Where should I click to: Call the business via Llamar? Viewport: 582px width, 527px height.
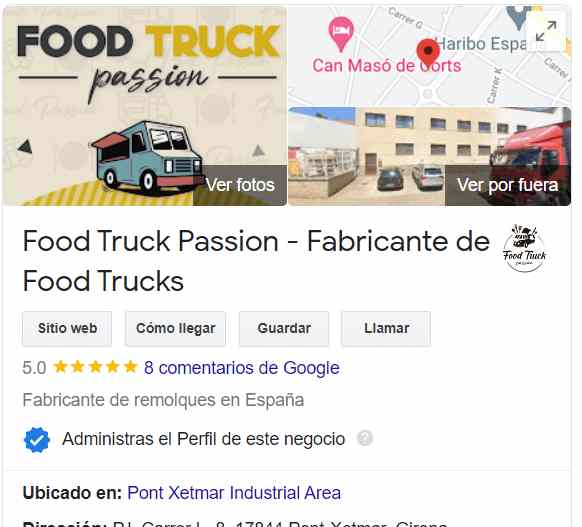click(386, 328)
